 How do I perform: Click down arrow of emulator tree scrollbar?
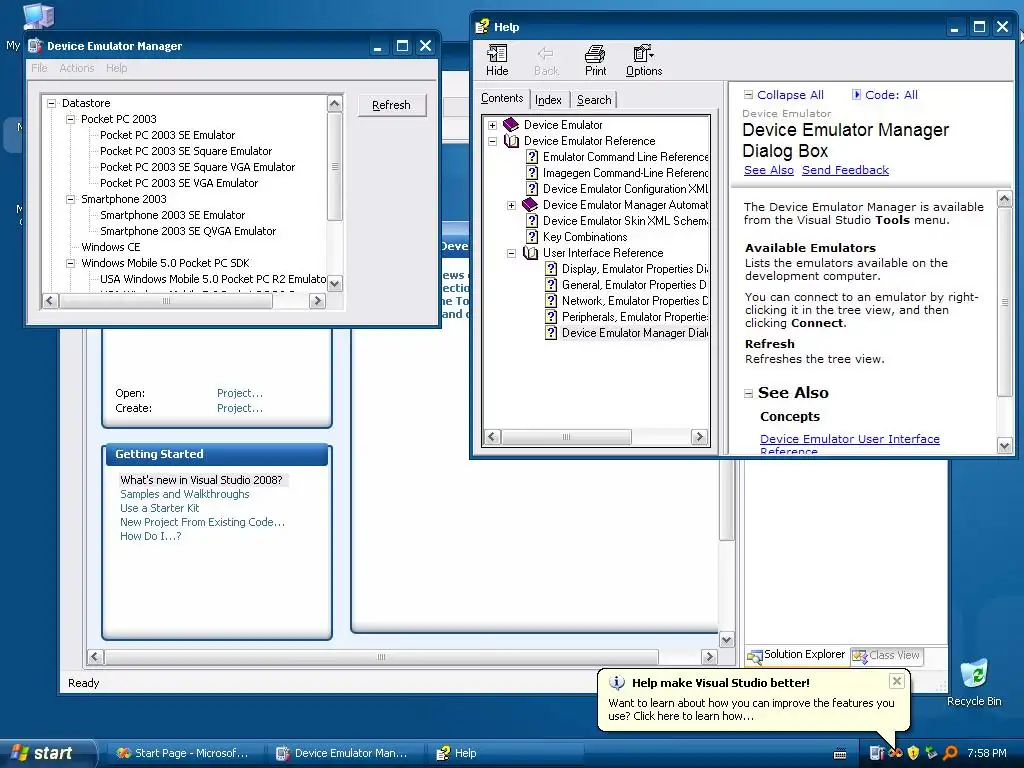point(334,283)
